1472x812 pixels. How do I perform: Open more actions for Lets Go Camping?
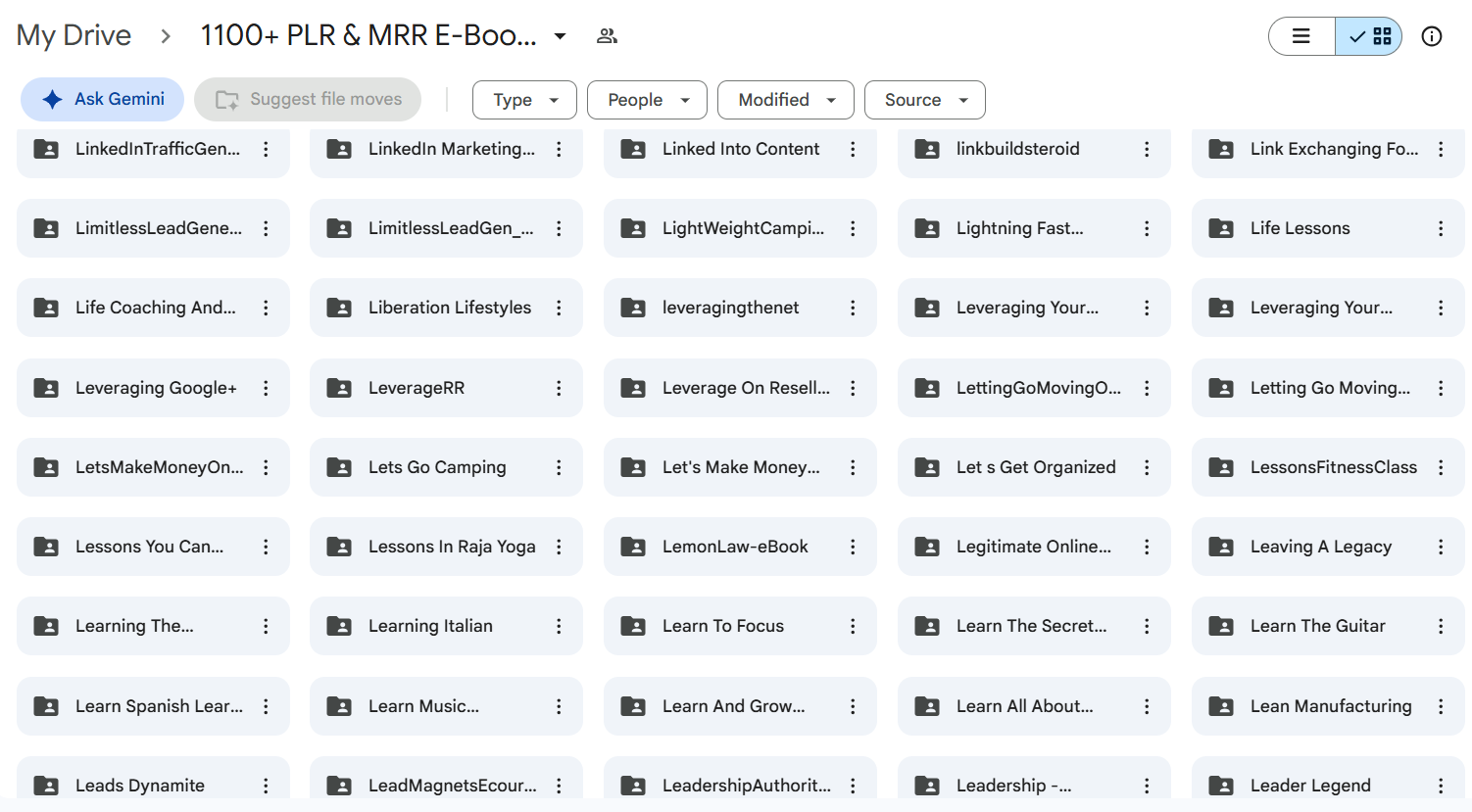click(559, 467)
